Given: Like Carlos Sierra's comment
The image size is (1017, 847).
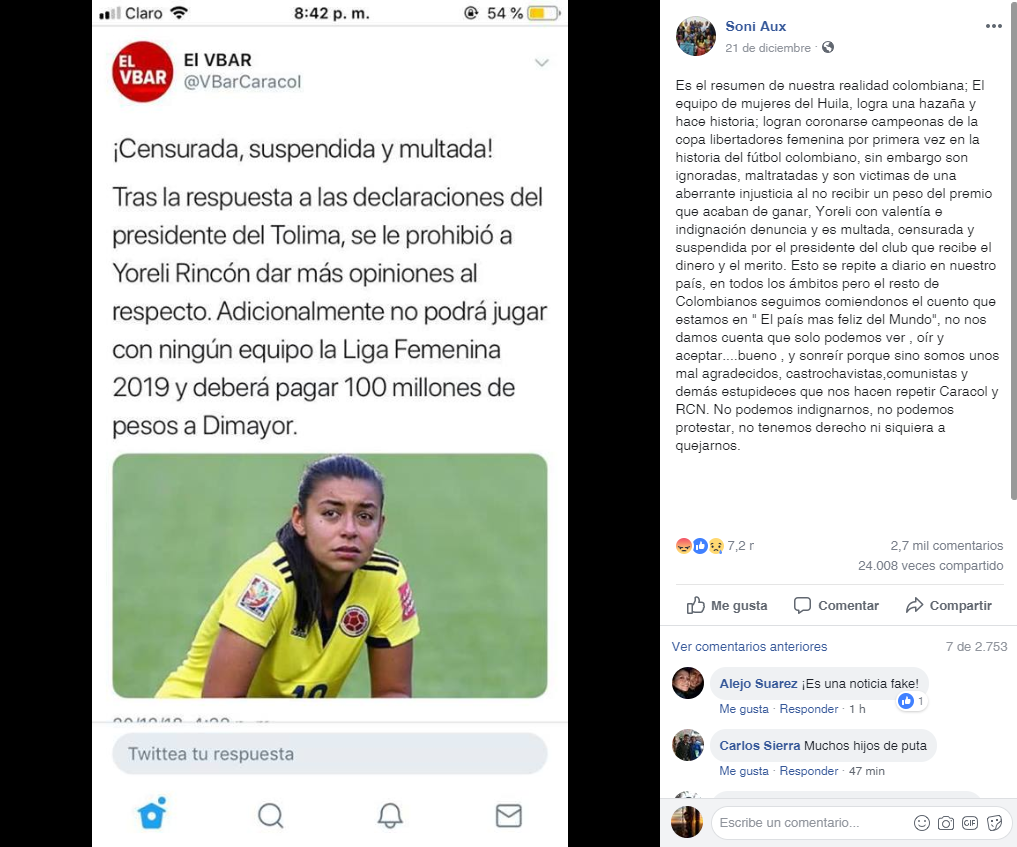Looking at the screenshot, I should click(744, 771).
